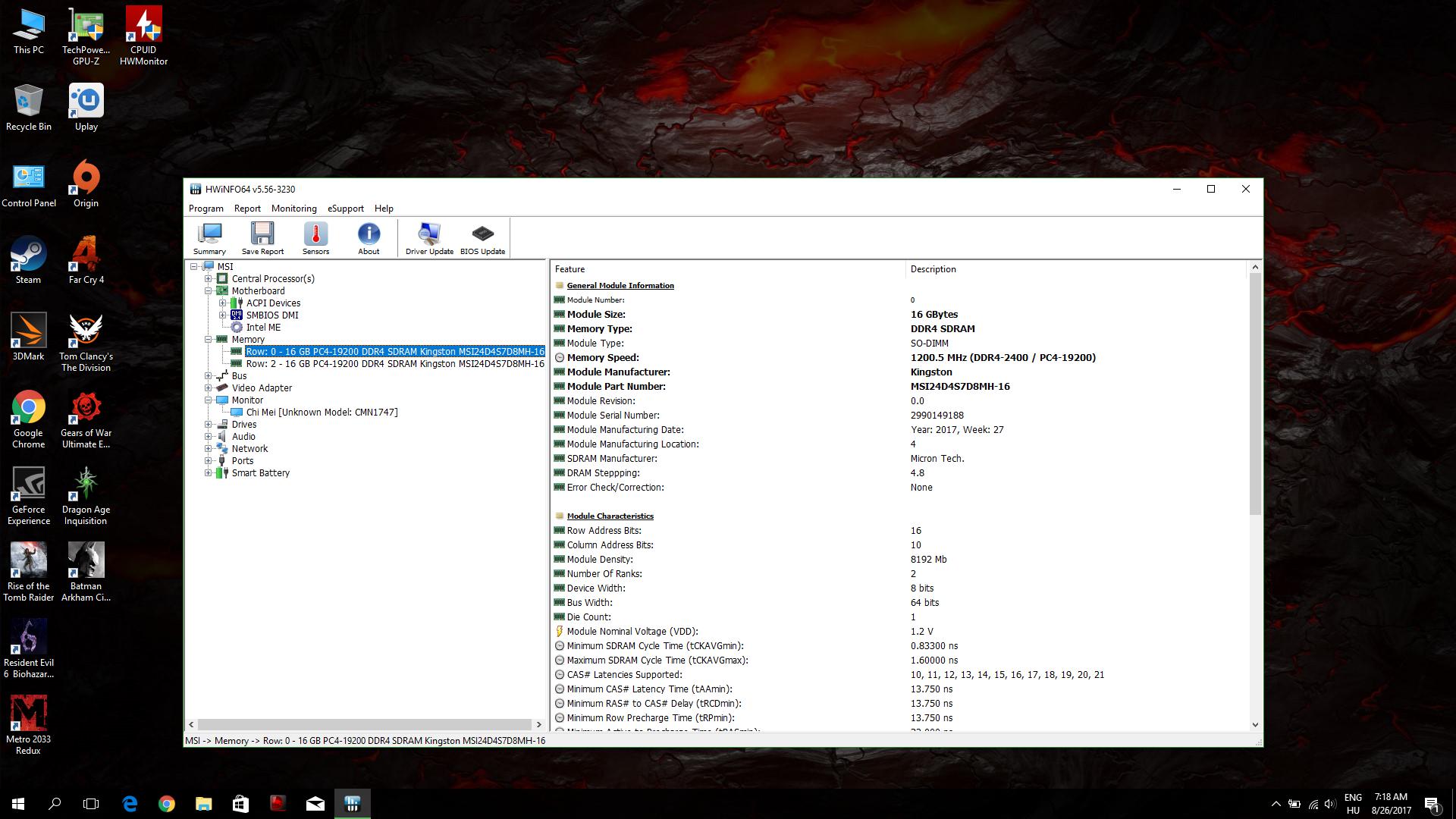Open This PC desktop icon
This screenshot has height=819, width=1456.
[x=29, y=31]
